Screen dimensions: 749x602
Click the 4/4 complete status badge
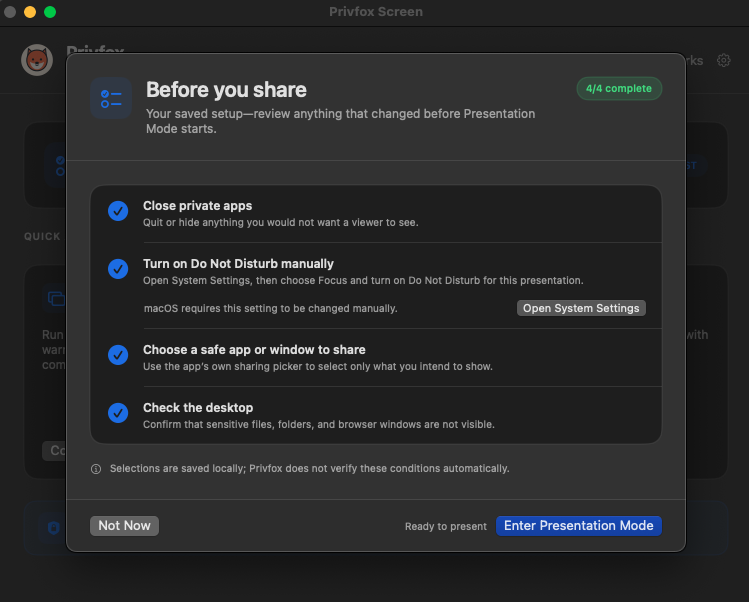coord(619,88)
